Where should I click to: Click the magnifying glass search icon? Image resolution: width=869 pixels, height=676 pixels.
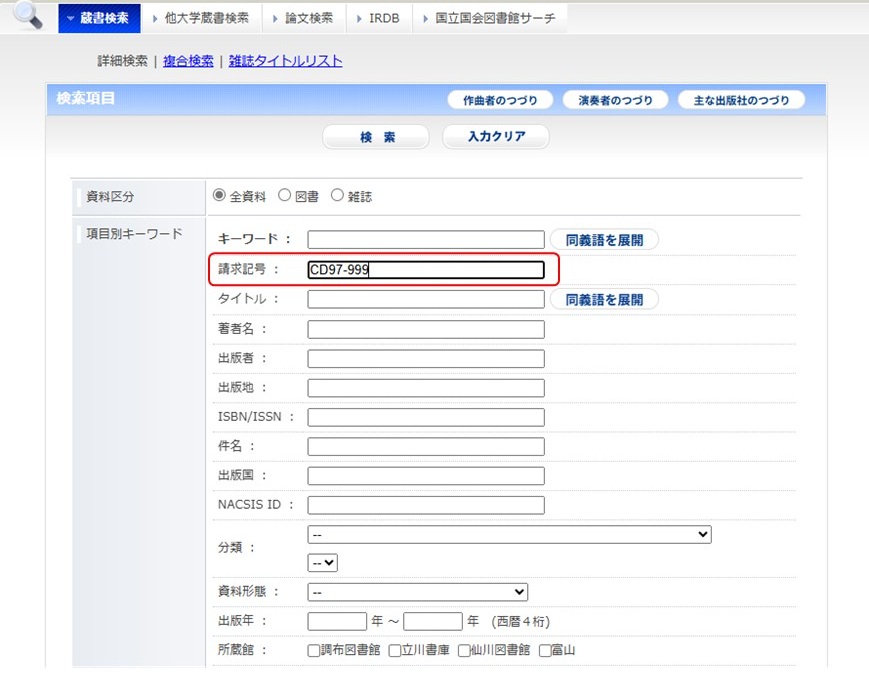28,15
